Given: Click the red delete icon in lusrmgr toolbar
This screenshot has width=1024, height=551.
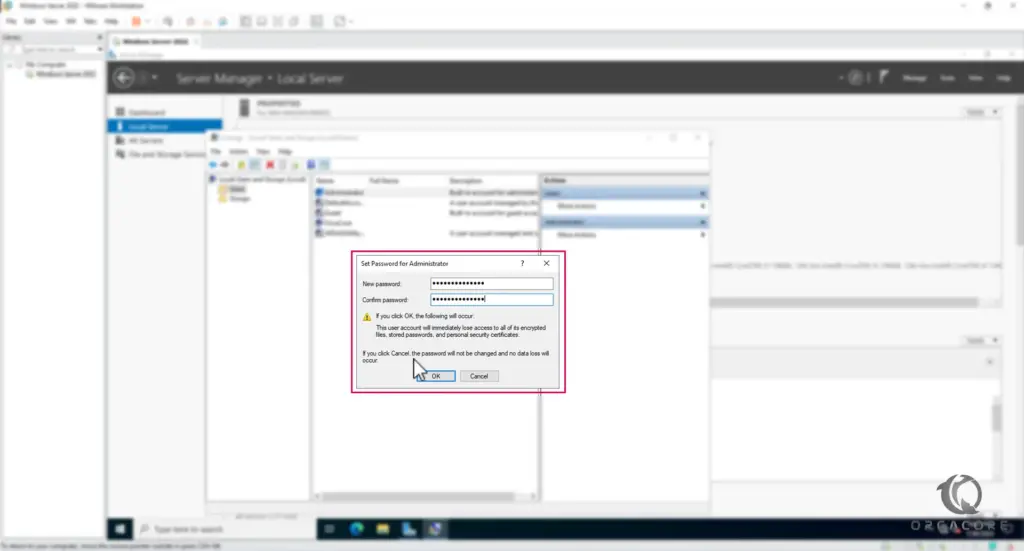Looking at the screenshot, I should coord(270,164).
